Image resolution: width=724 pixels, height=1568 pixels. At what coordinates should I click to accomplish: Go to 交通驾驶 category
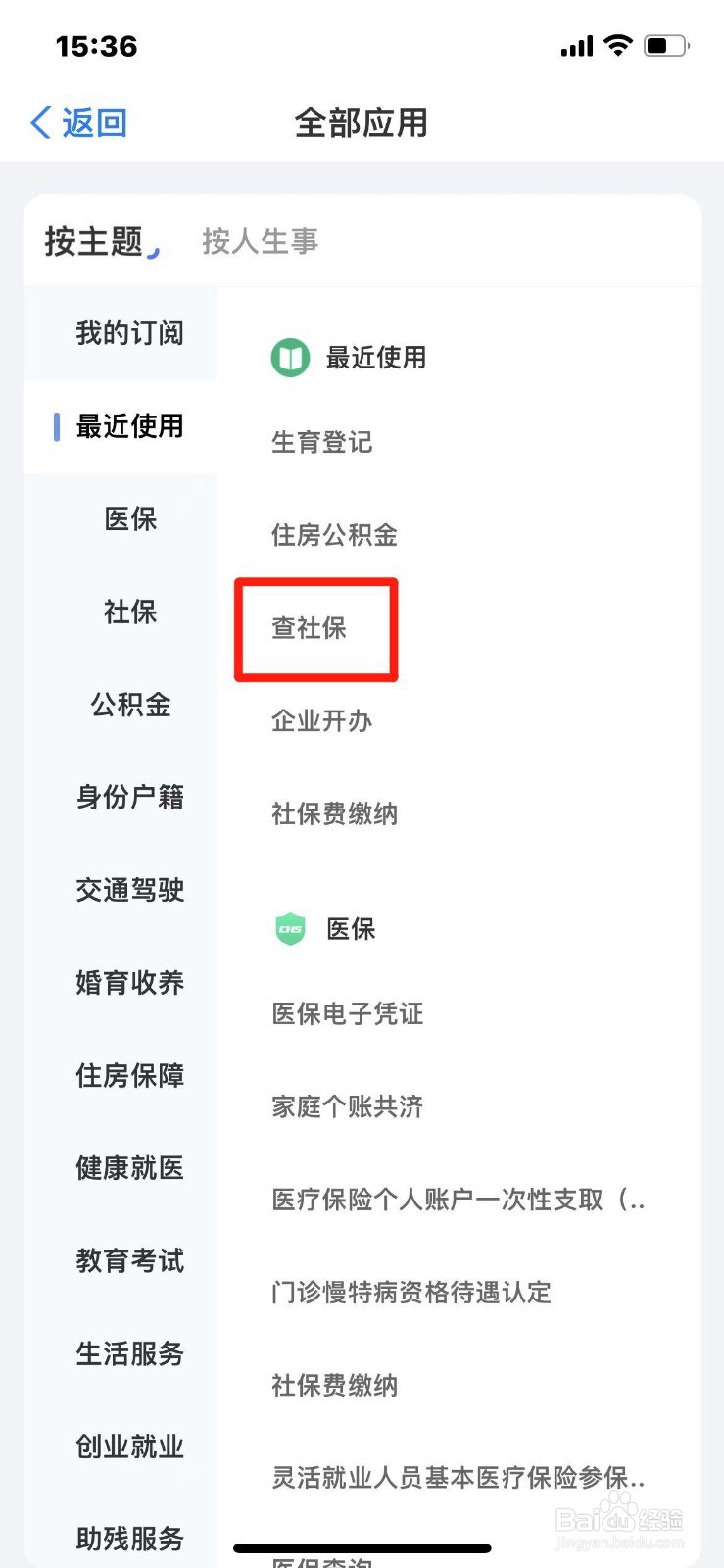tap(129, 890)
